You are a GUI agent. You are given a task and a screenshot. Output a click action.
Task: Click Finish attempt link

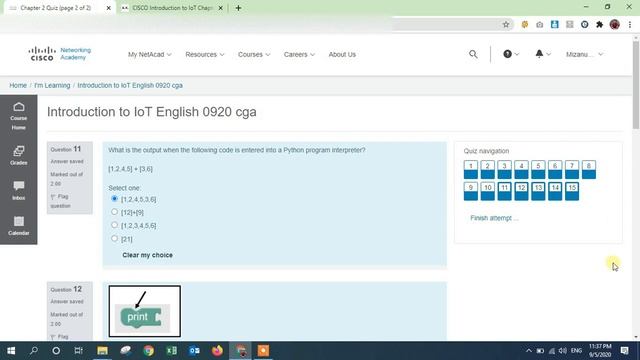click(x=494, y=218)
